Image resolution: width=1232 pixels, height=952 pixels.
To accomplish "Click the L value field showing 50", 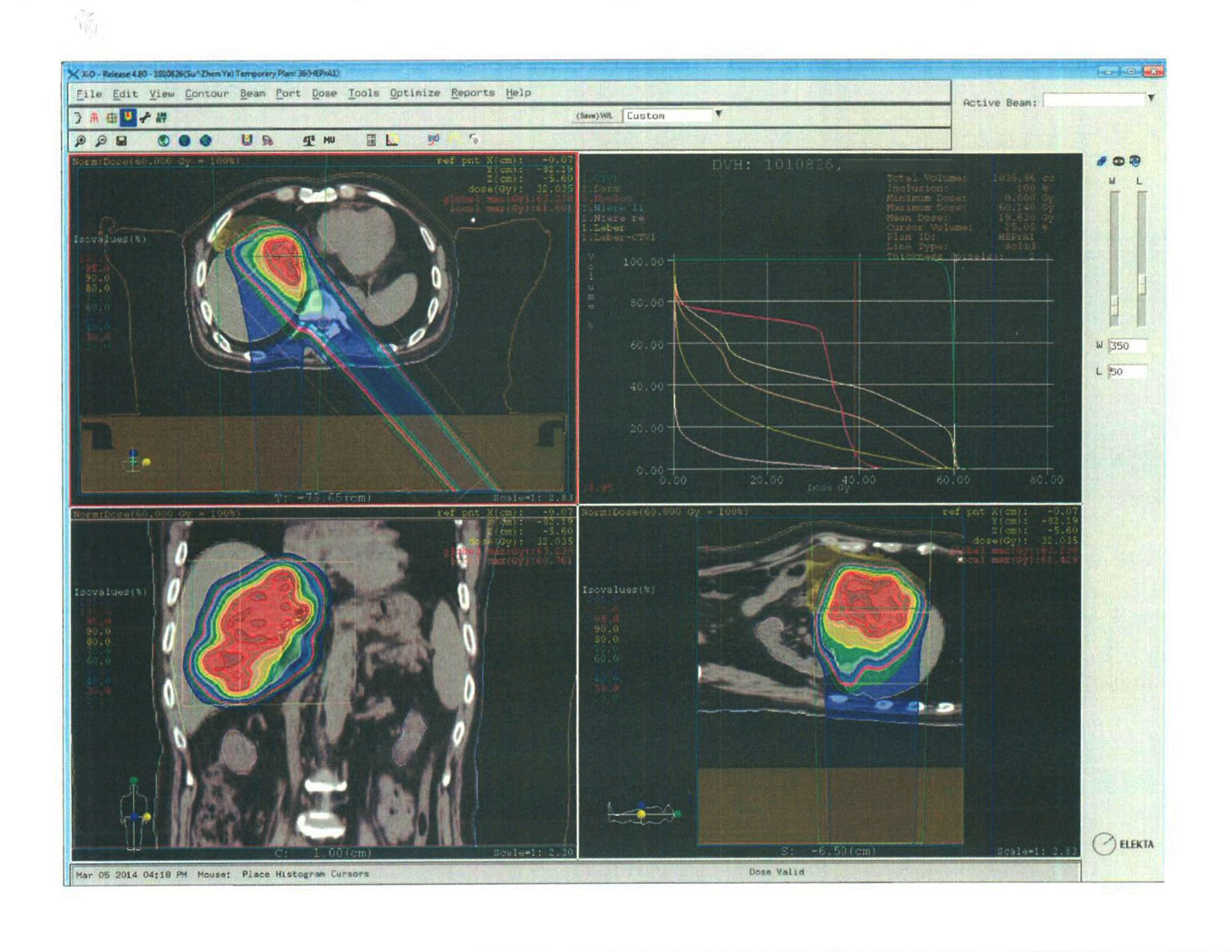I will (x=1127, y=371).
